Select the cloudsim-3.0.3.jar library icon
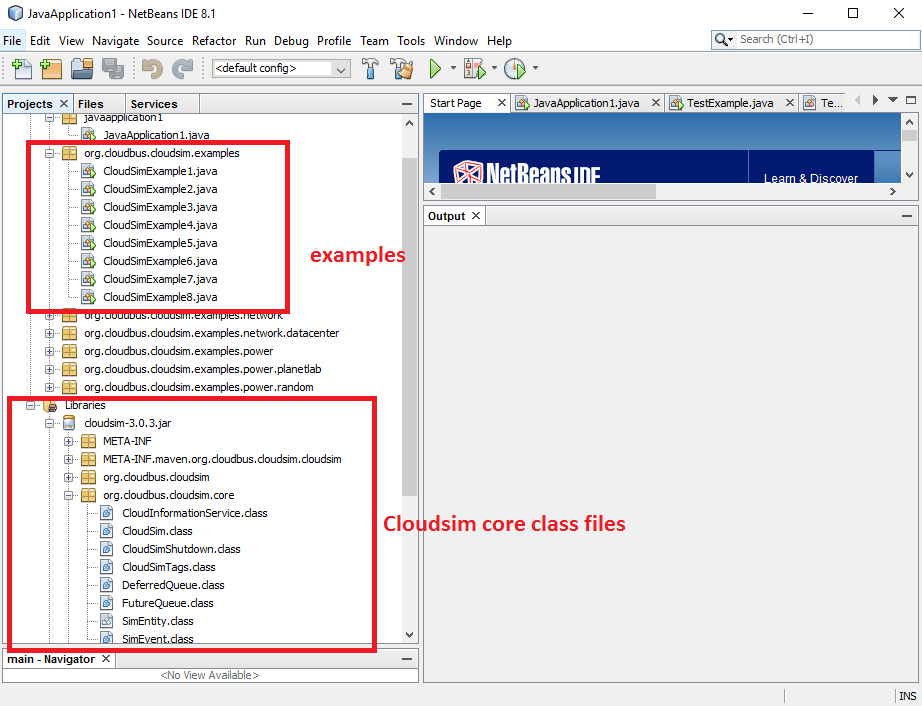The width and height of the screenshot is (922, 706). coord(69,423)
